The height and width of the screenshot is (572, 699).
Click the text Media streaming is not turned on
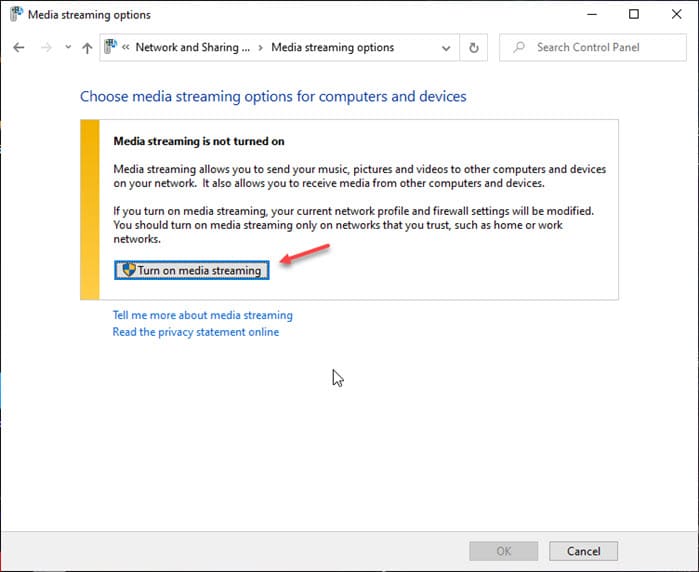[x=199, y=141]
